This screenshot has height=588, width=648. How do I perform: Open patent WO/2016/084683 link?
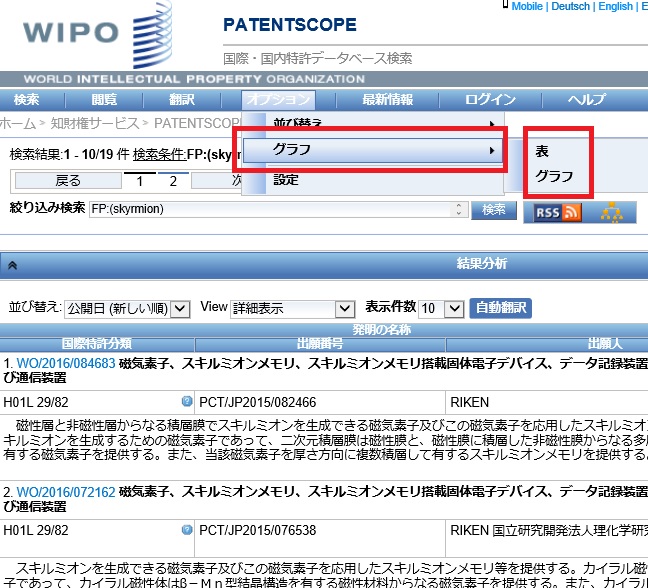(x=66, y=363)
